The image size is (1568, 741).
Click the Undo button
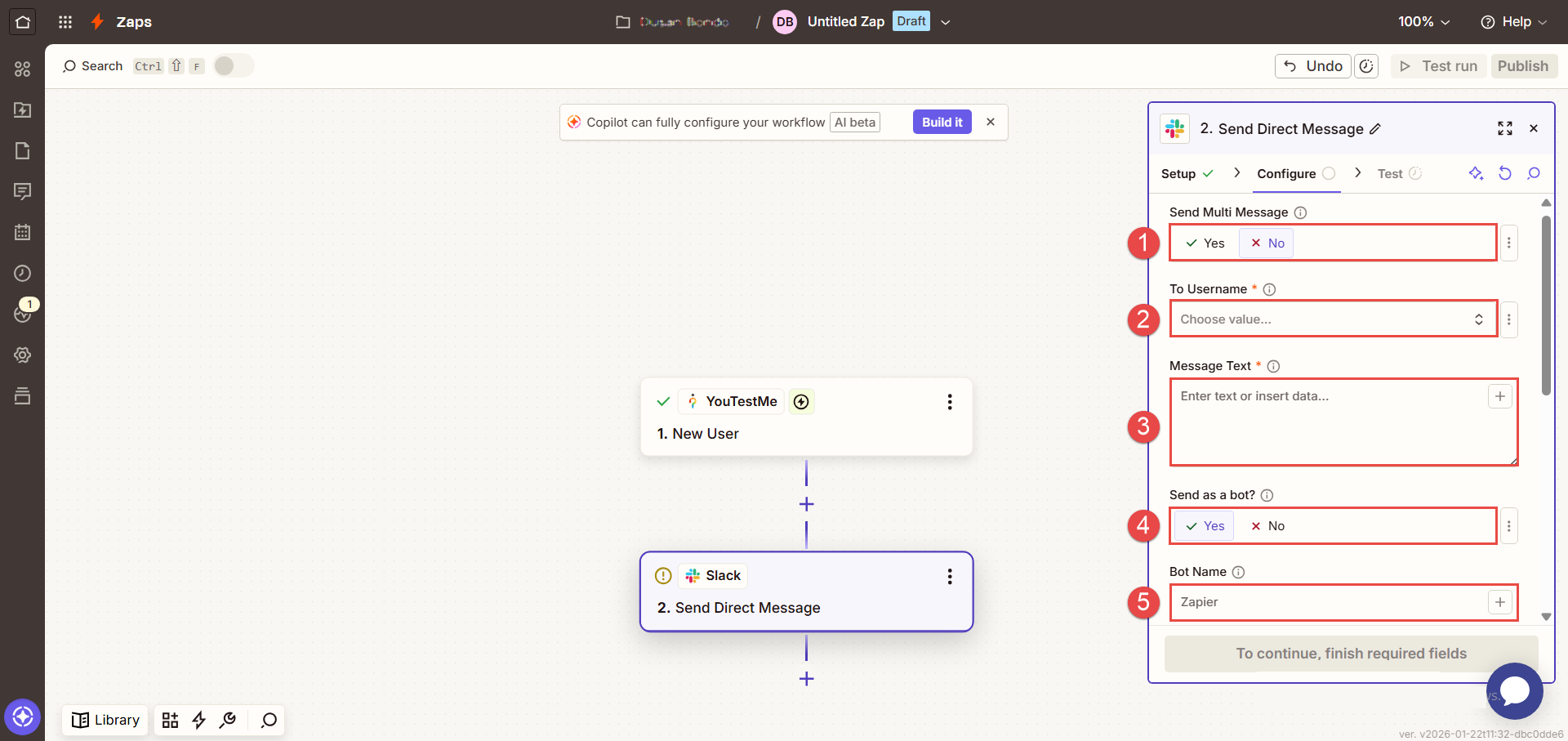coord(1312,66)
